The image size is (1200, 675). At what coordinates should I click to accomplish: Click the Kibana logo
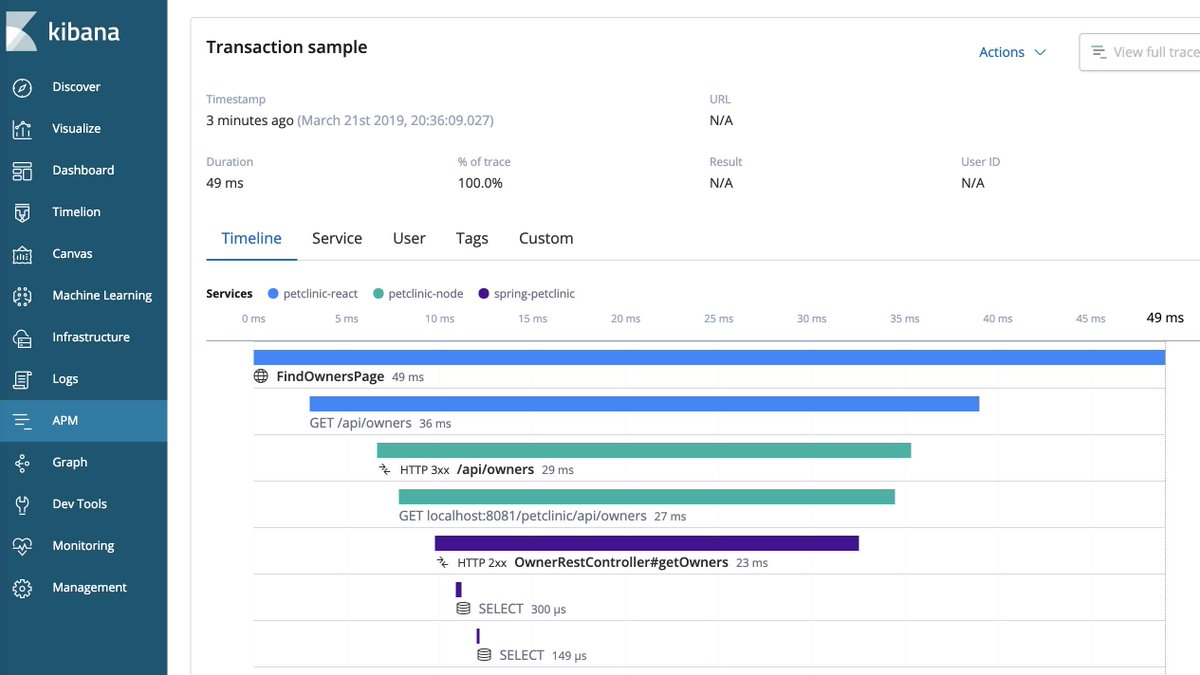65,31
